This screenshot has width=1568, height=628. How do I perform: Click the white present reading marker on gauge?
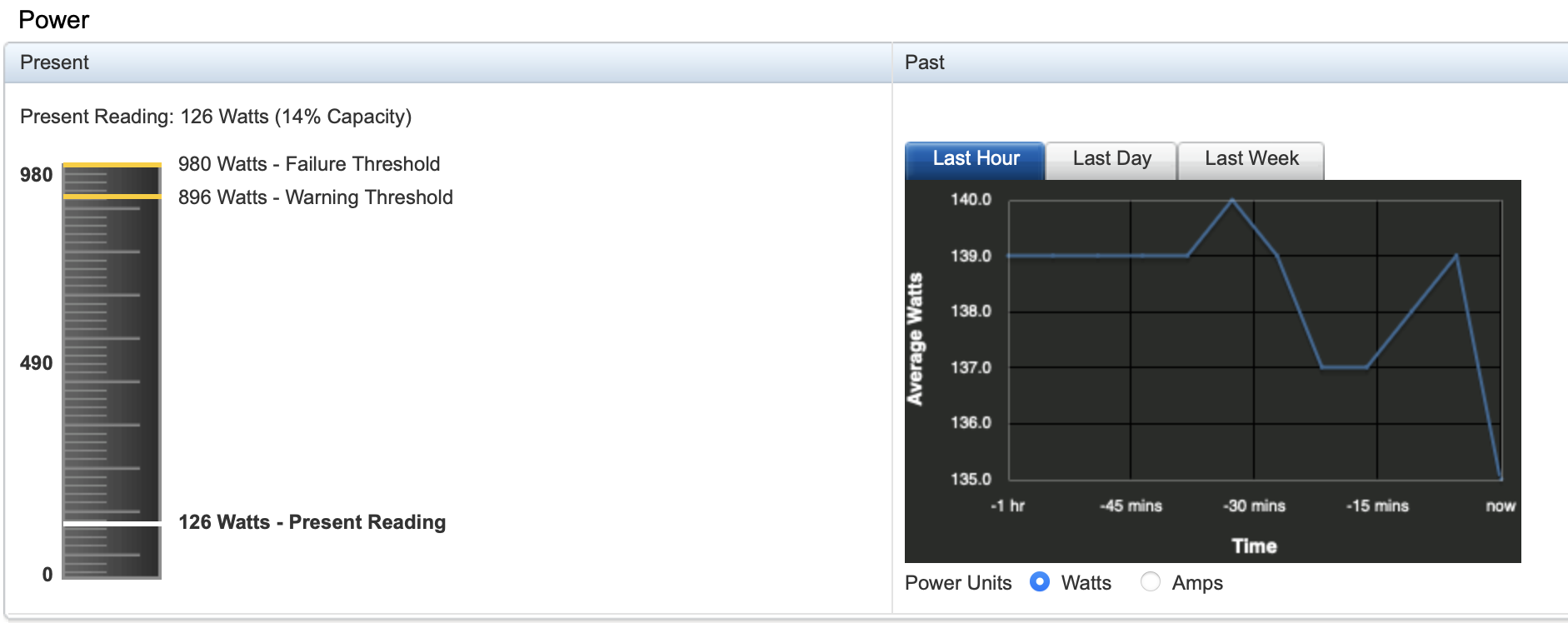[x=112, y=523]
